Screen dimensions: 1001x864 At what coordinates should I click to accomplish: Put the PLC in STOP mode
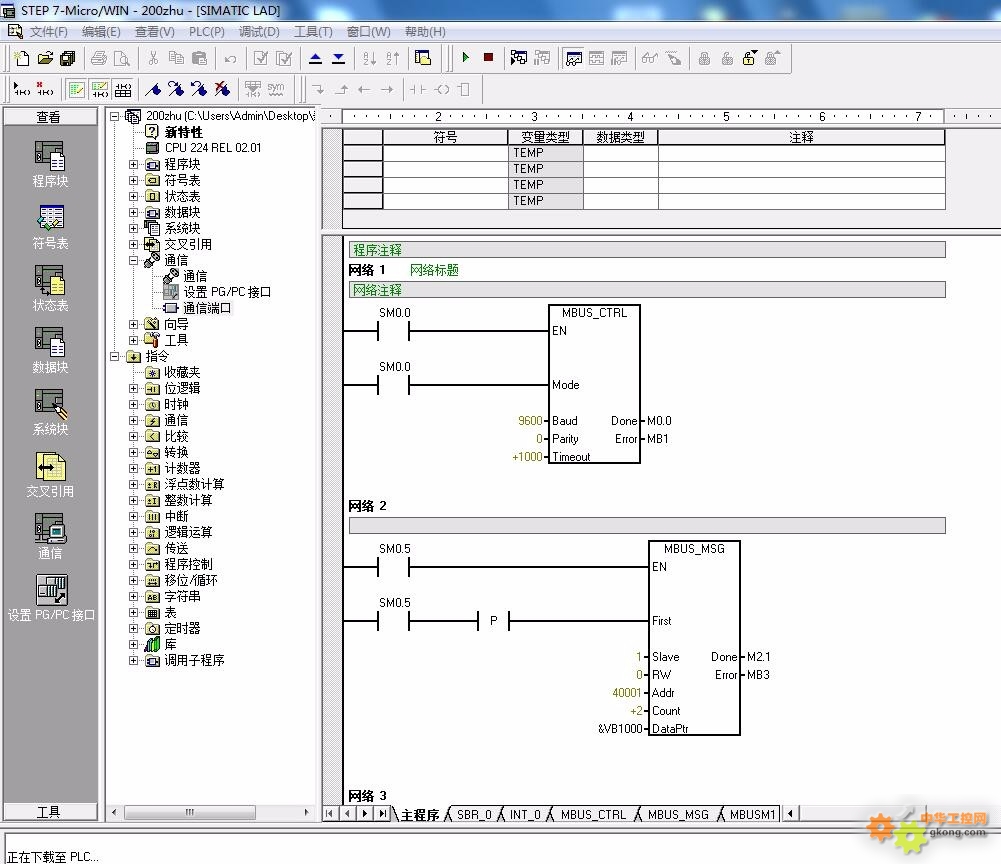pyautogui.click(x=488, y=57)
